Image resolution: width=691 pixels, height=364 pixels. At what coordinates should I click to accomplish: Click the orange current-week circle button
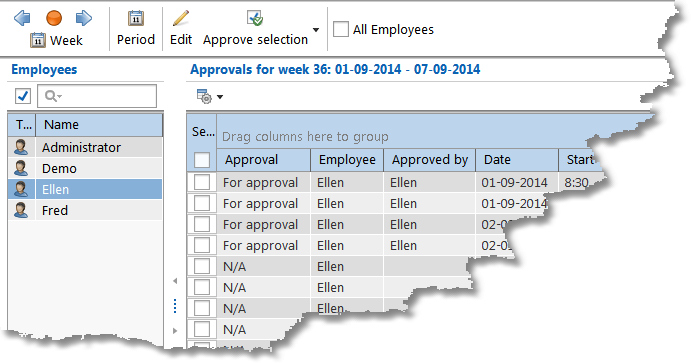tap(54, 18)
